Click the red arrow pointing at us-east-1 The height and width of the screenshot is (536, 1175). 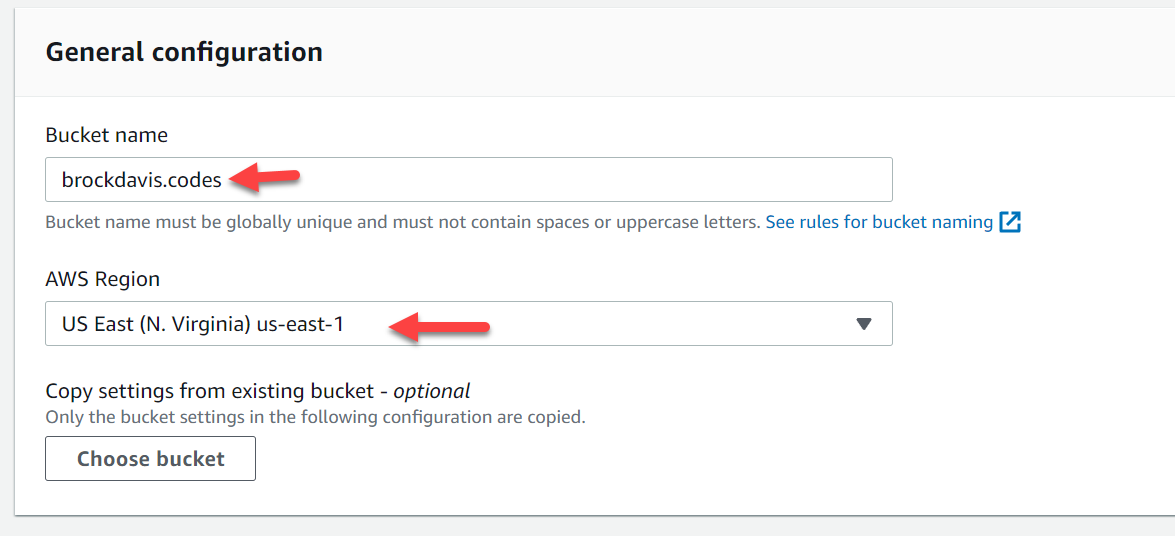(438, 327)
